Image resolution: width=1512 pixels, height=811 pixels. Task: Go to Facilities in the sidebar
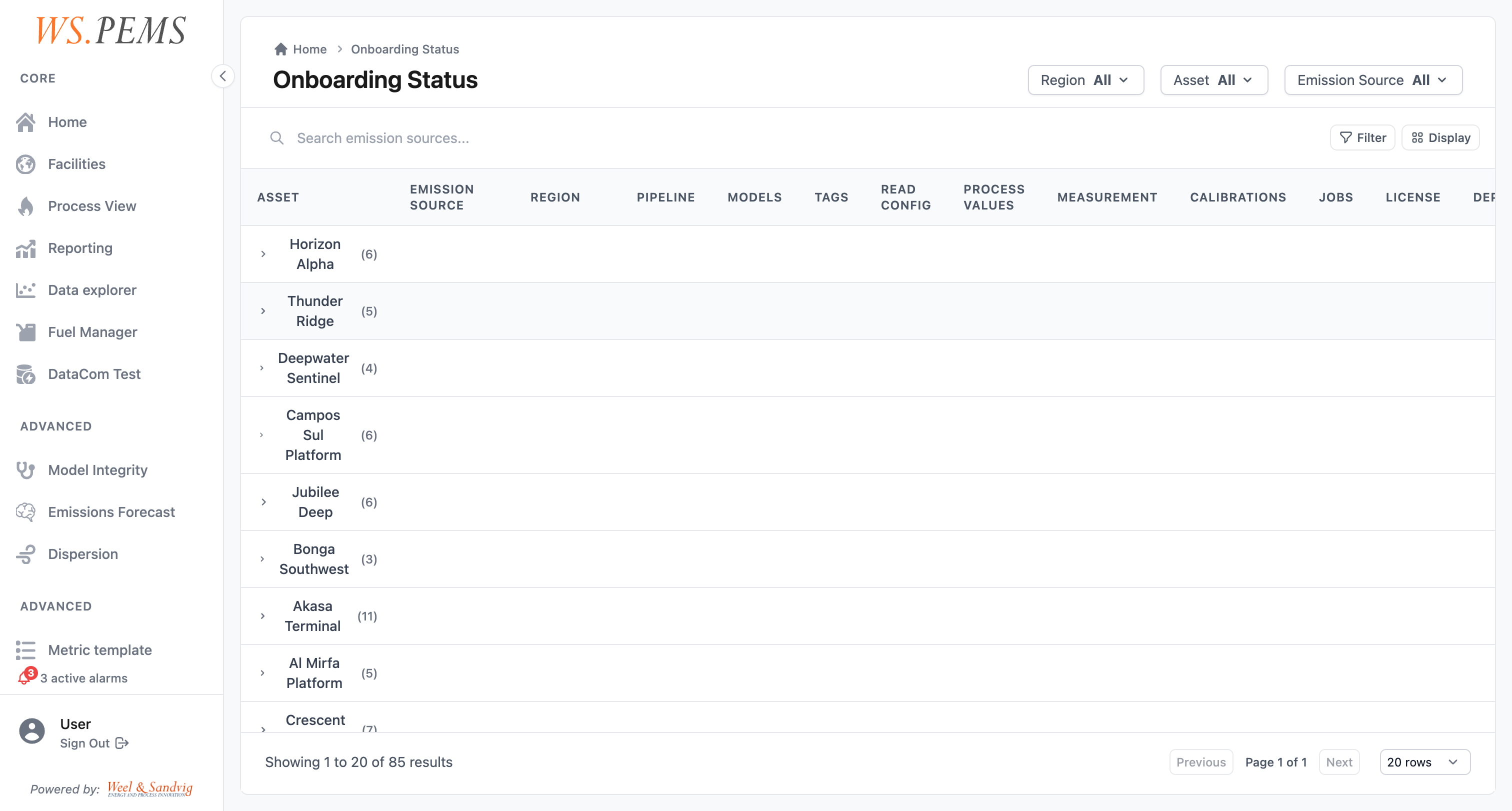pyautogui.click(x=77, y=164)
